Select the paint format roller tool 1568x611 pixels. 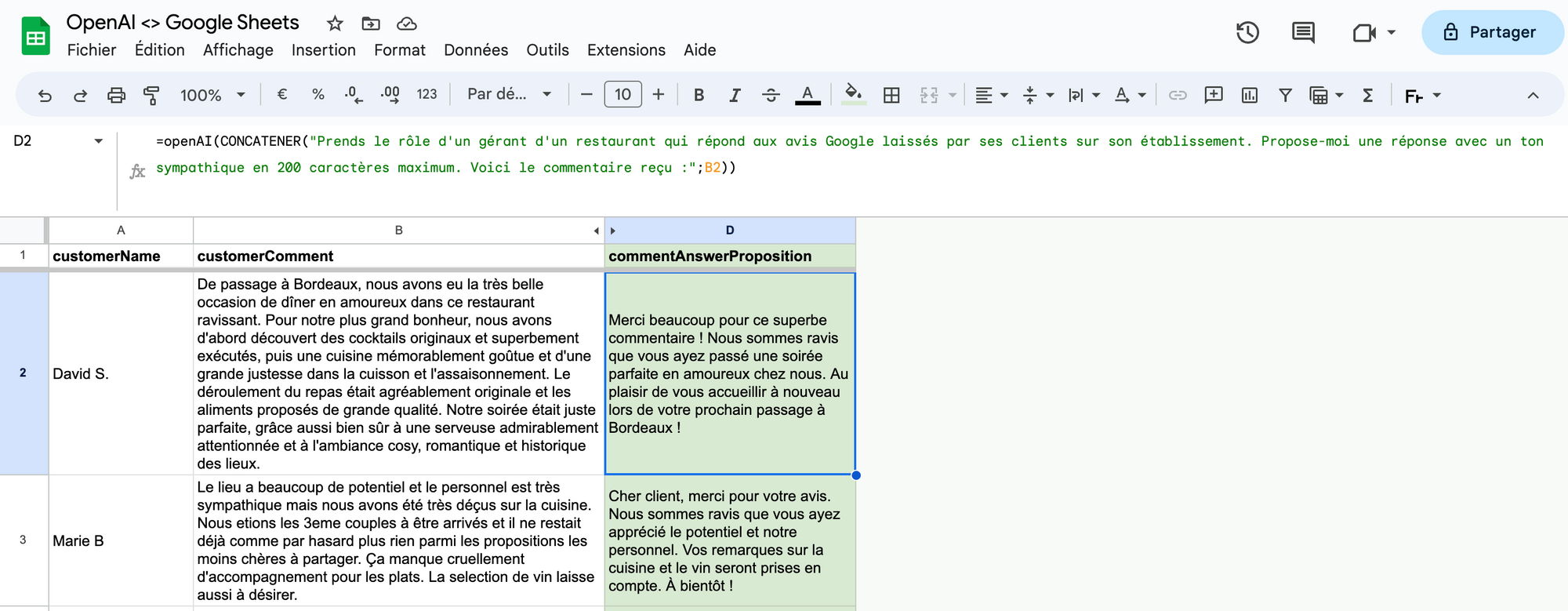pos(151,96)
